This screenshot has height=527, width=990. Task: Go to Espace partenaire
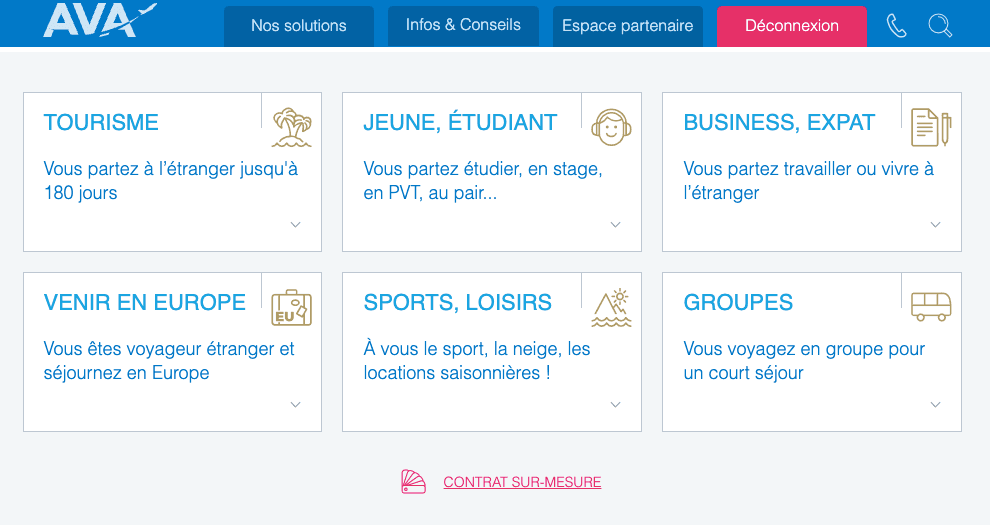[x=628, y=26]
